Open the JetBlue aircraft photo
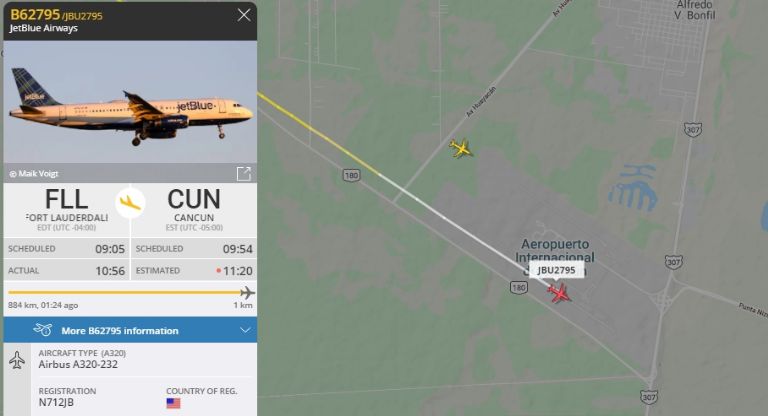The image size is (768, 416). (130, 102)
